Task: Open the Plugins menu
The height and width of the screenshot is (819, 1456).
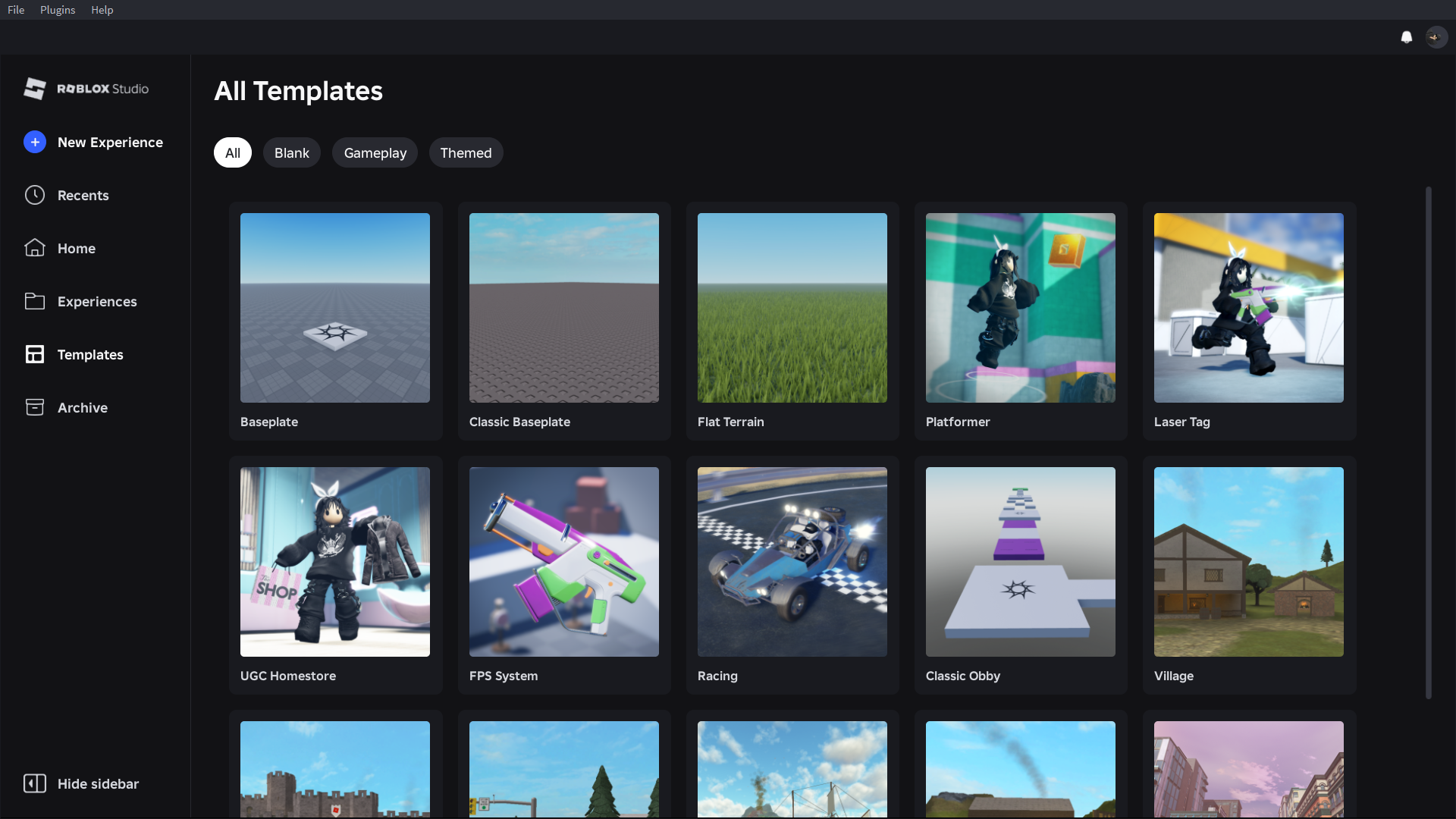Action: pyautogui.click(x=58, y=10)
